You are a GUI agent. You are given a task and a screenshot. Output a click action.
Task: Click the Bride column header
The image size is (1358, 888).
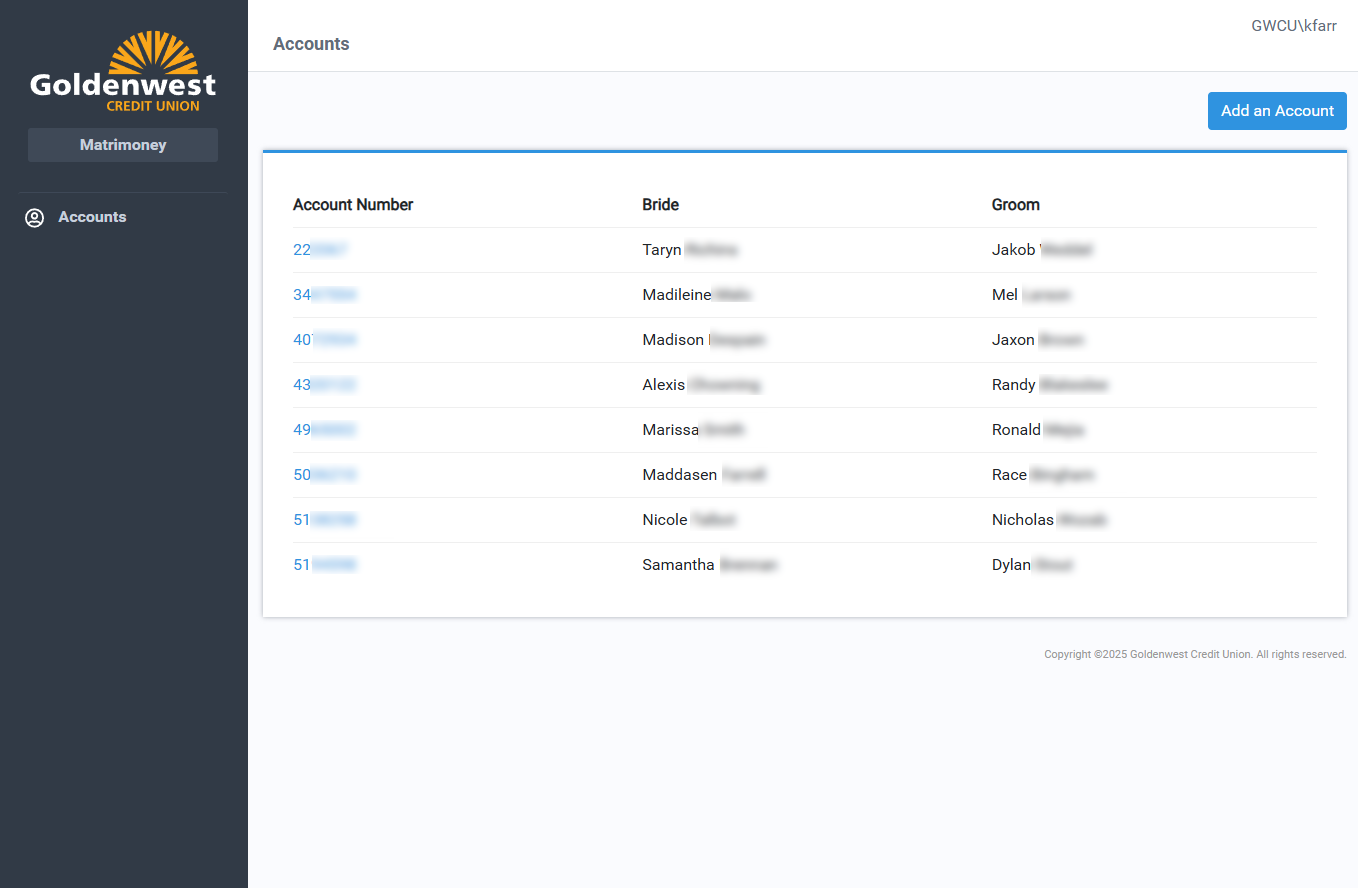660,204
